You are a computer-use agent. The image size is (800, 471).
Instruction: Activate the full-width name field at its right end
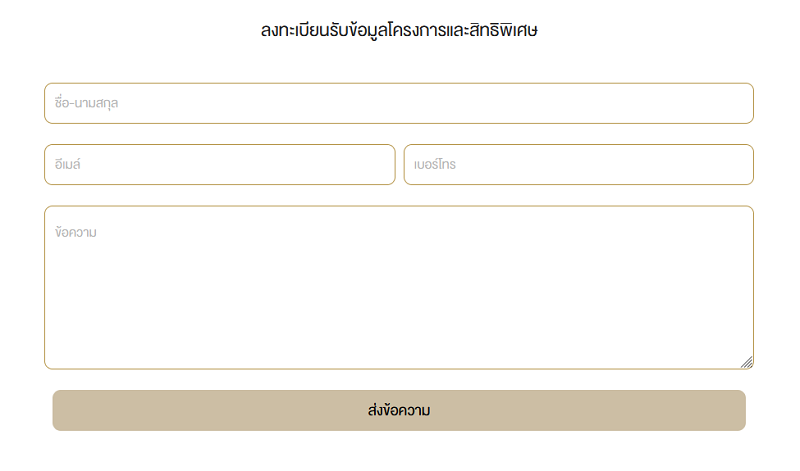click(x=714, y=103)
